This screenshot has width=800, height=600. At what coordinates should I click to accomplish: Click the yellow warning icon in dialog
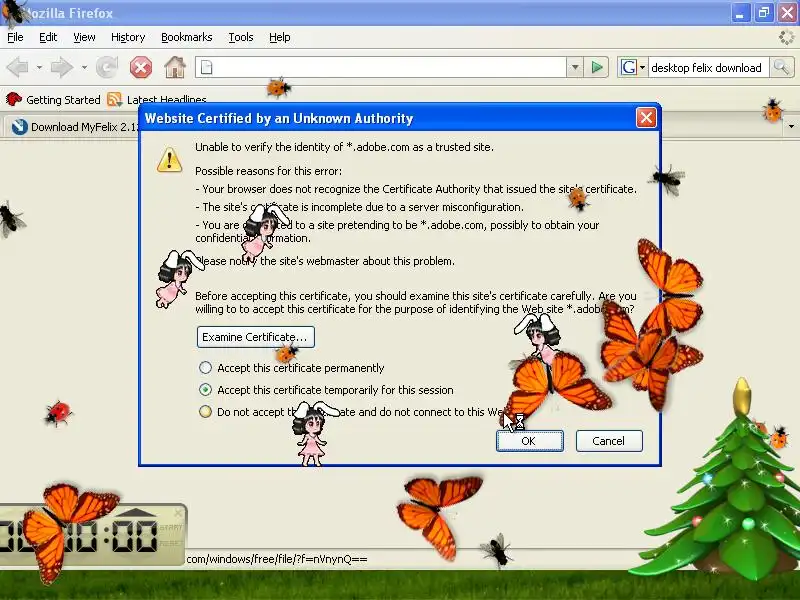(169, 160)
